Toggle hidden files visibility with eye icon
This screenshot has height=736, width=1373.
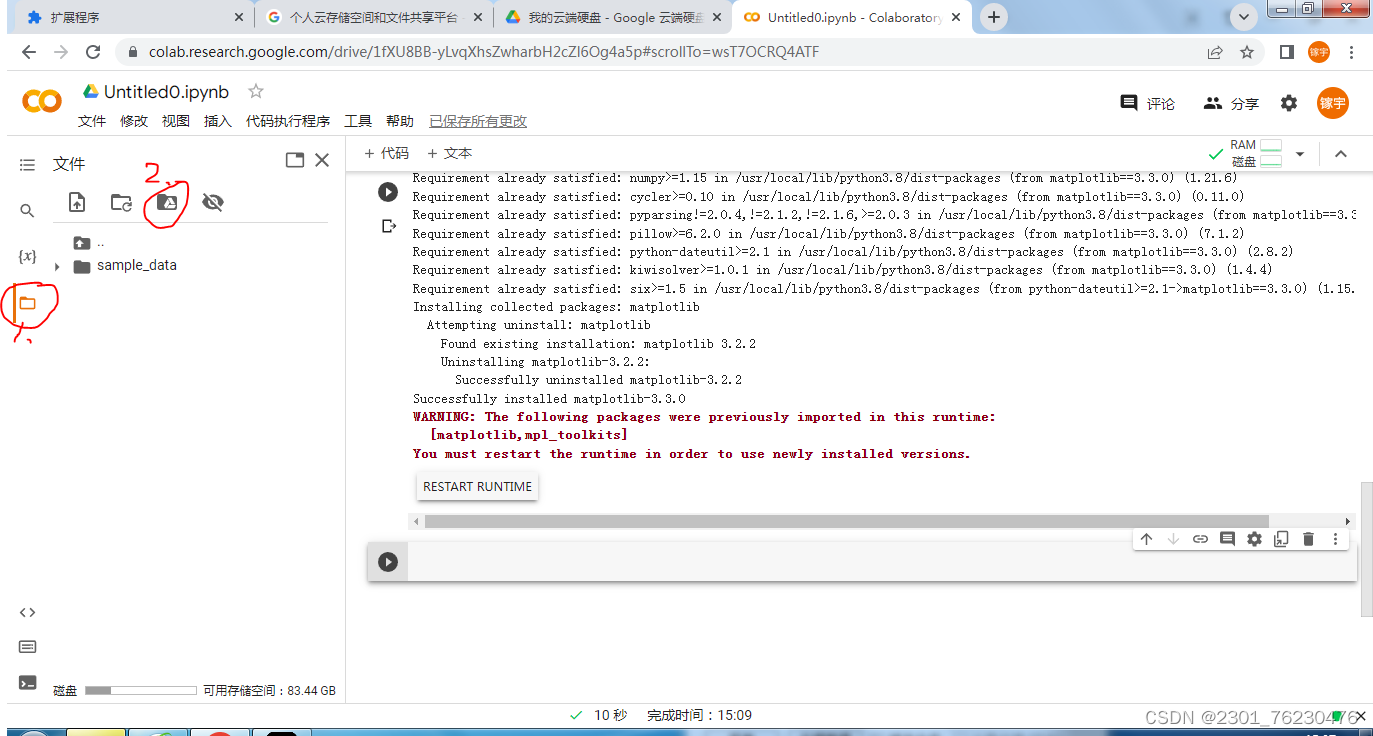(x=213, y=201)
